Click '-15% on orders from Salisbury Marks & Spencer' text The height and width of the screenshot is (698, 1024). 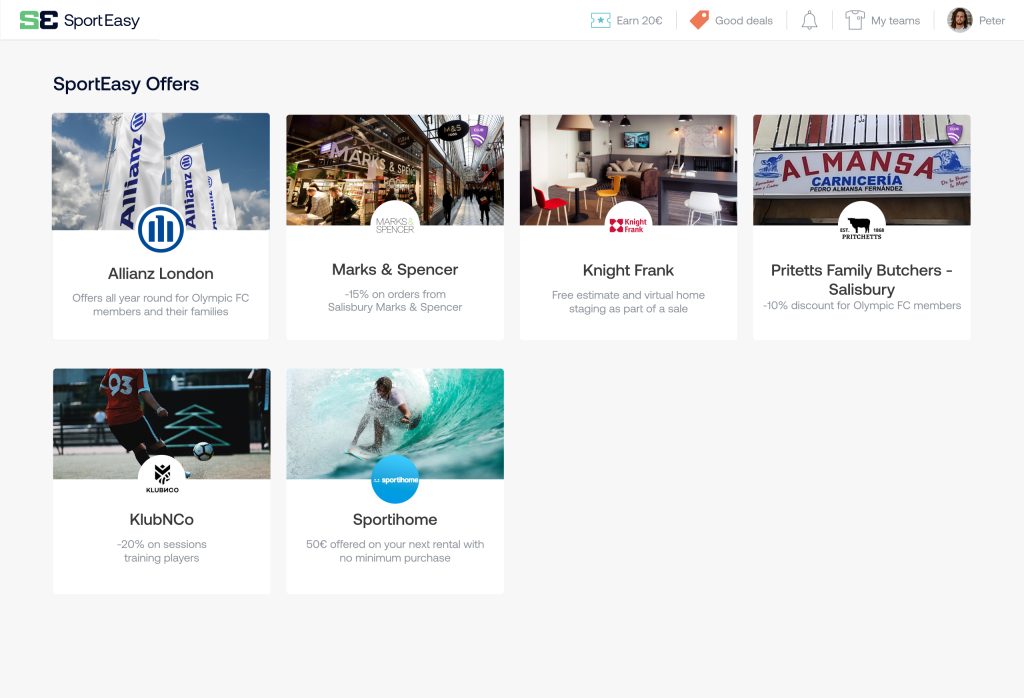tap(395, 300)
